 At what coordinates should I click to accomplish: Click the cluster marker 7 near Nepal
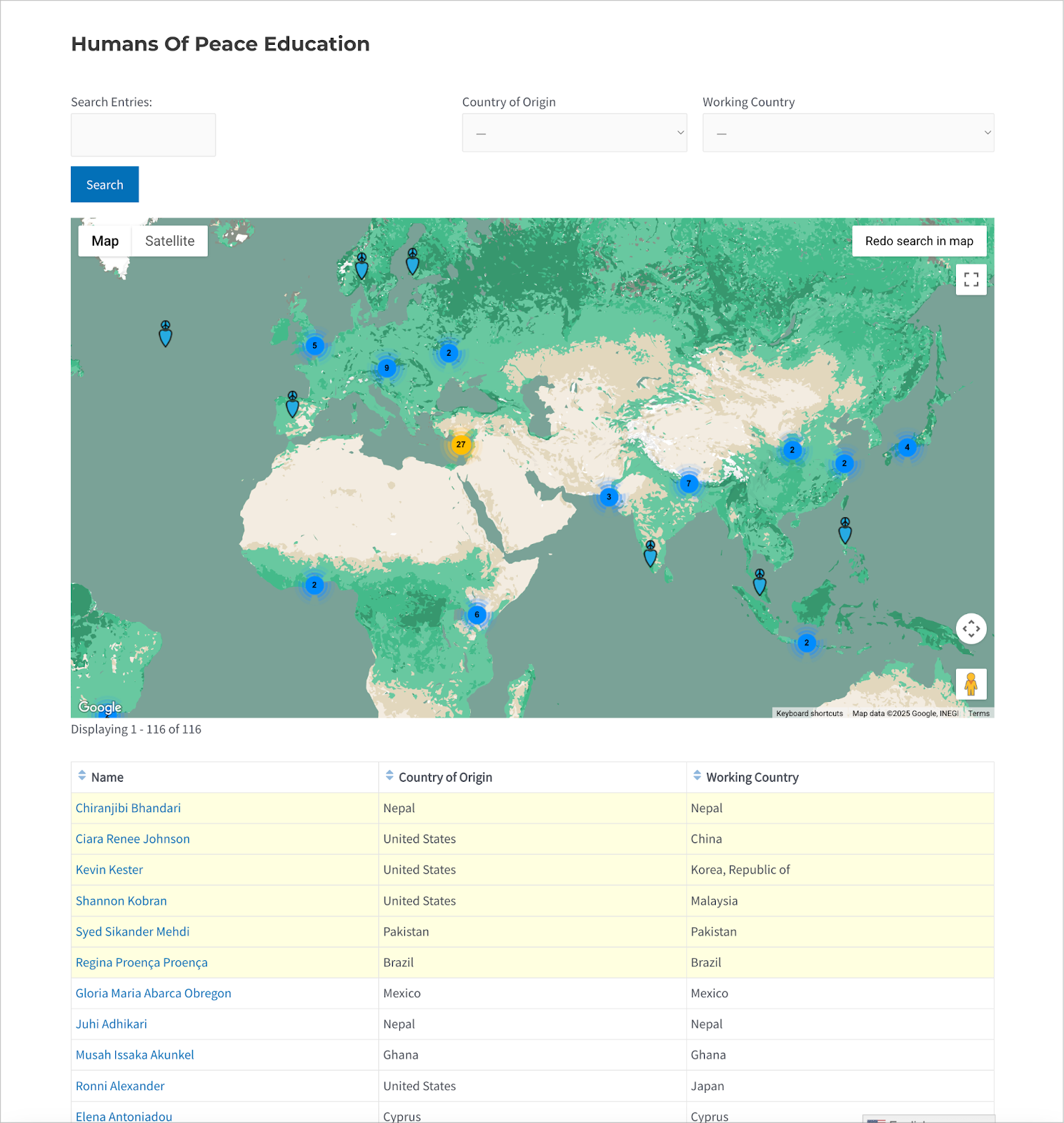point(689,483)
